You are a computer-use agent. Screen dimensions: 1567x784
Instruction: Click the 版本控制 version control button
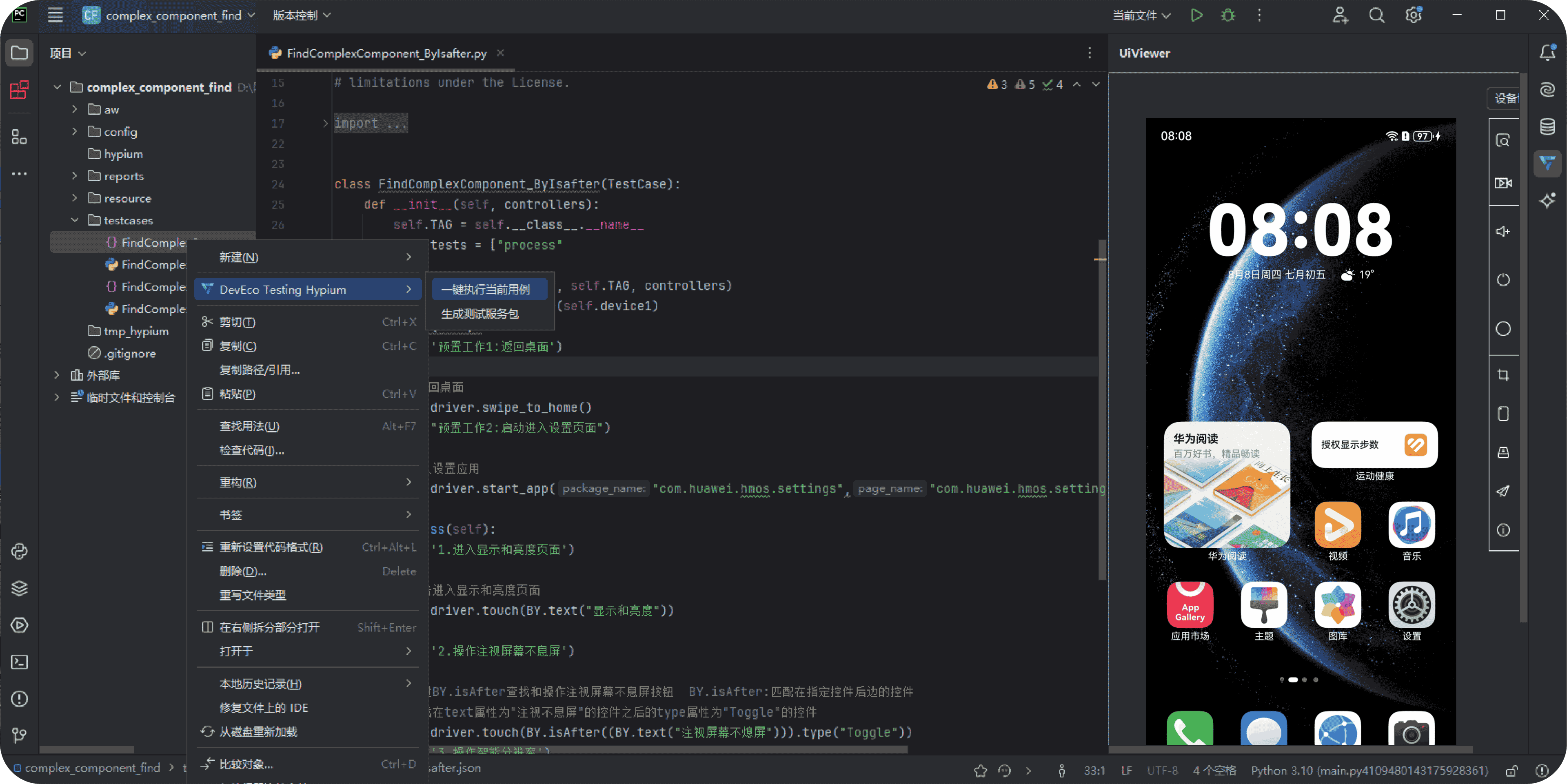[301, 15]
